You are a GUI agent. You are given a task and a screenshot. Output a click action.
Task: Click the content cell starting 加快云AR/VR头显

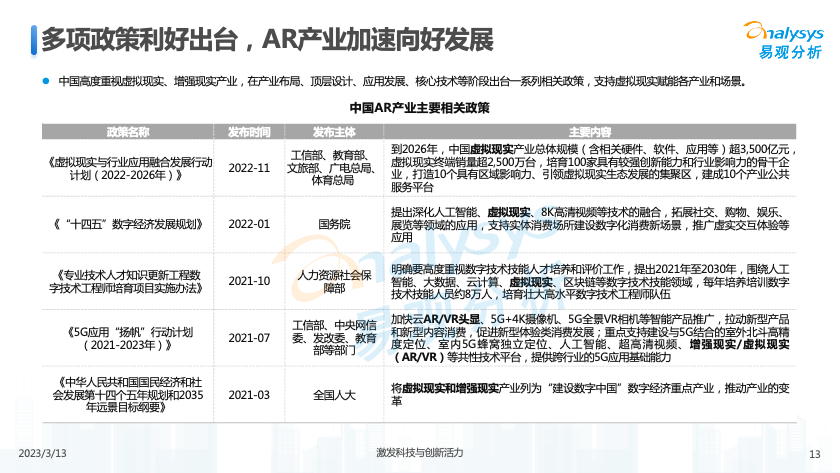pyautogui.click(x=590, y=338)
